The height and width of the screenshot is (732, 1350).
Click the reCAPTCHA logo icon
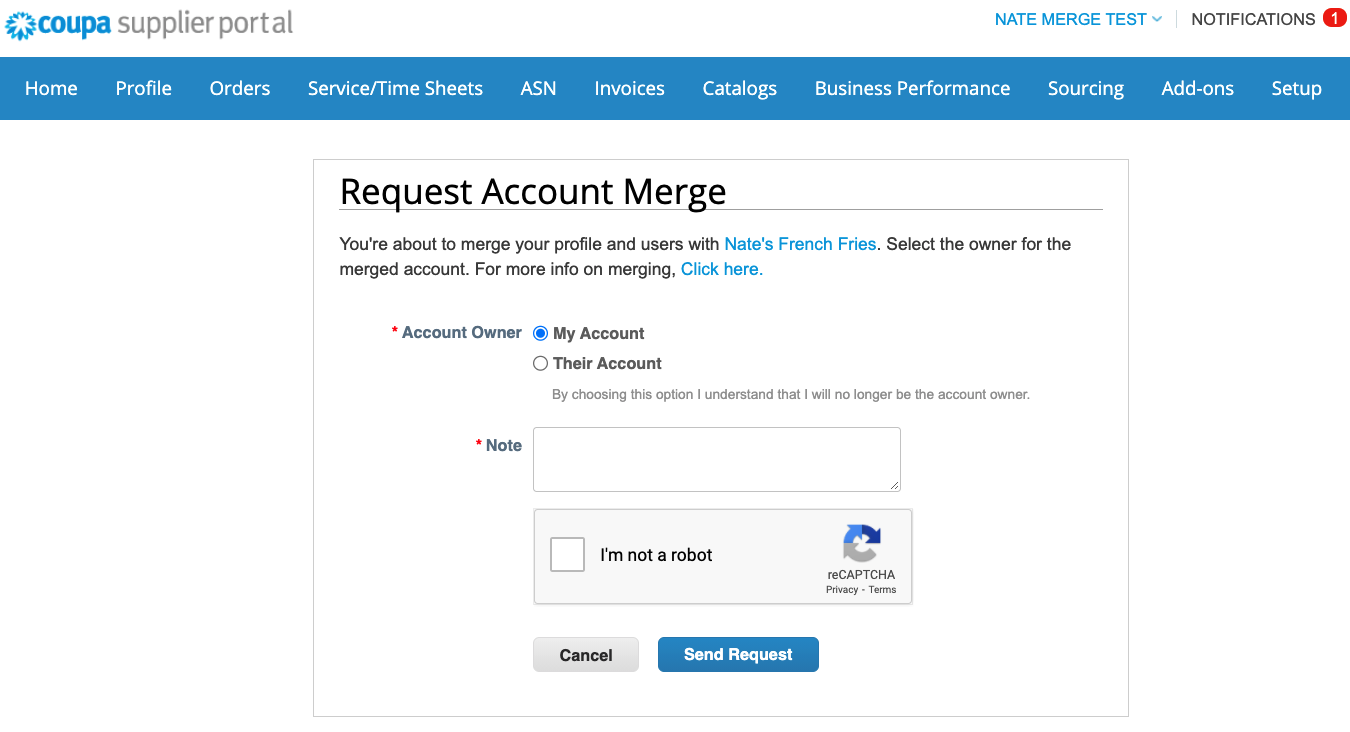861,544
